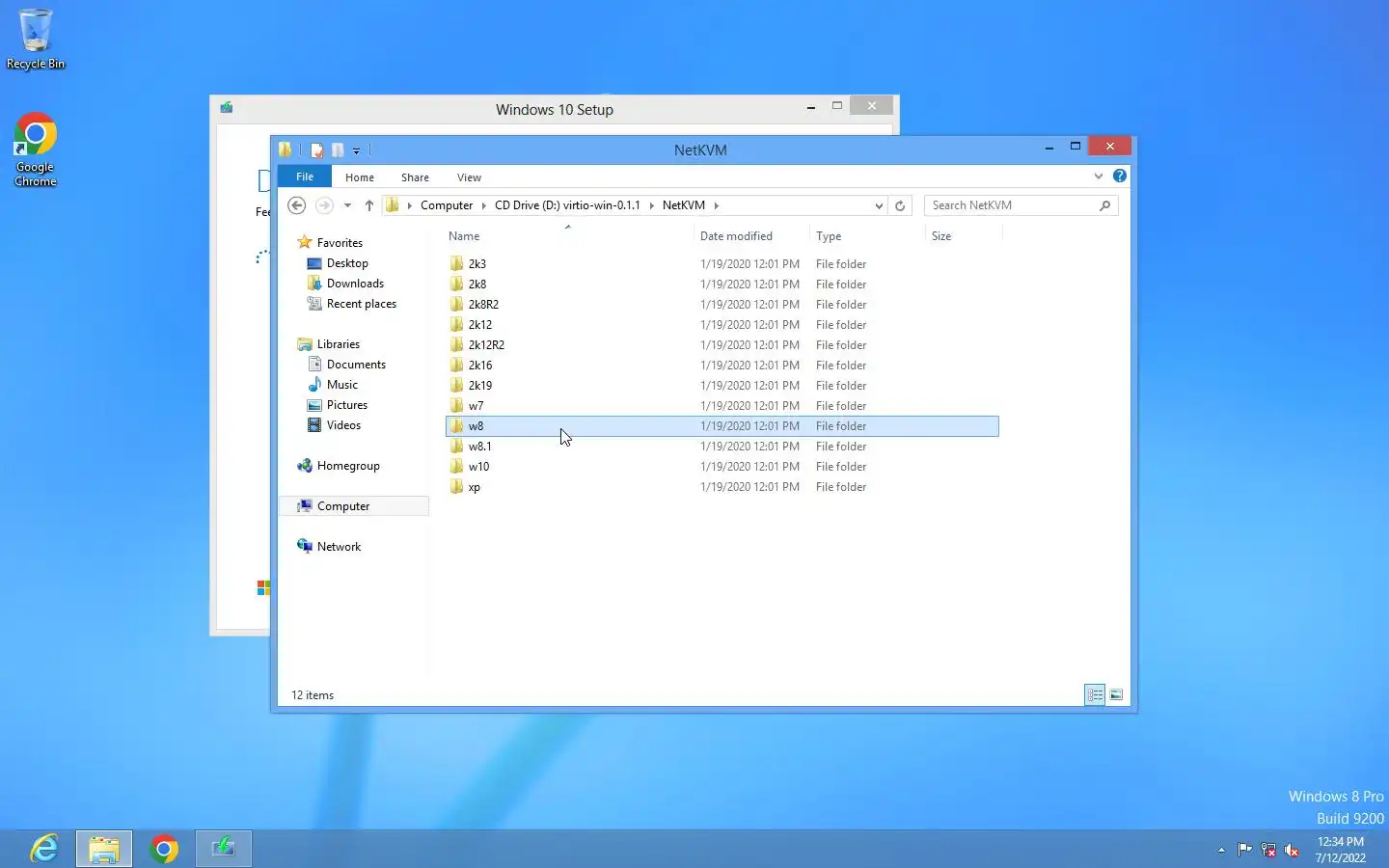The image size is (1389, 868).
Task: Open Internet Explorer from the taskbar
Action: point(44,849)
